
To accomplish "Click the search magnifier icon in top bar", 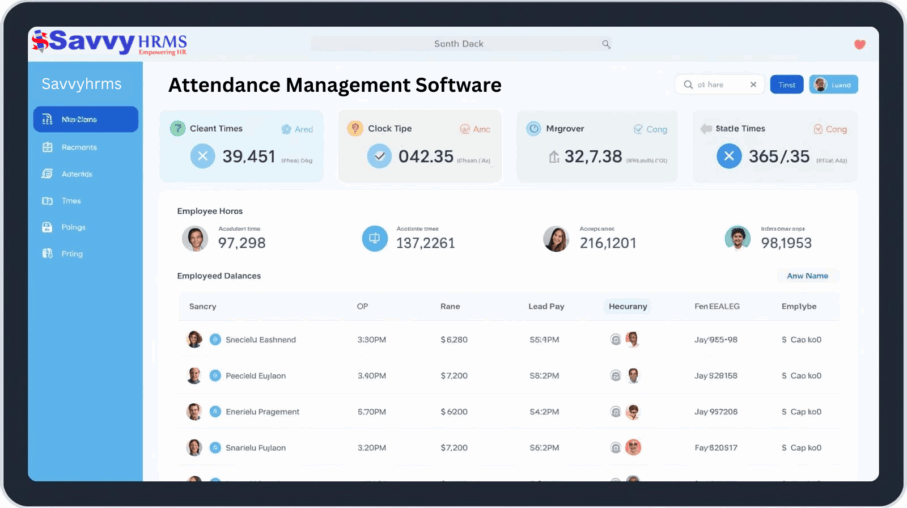I will click(x=605, y=44).
